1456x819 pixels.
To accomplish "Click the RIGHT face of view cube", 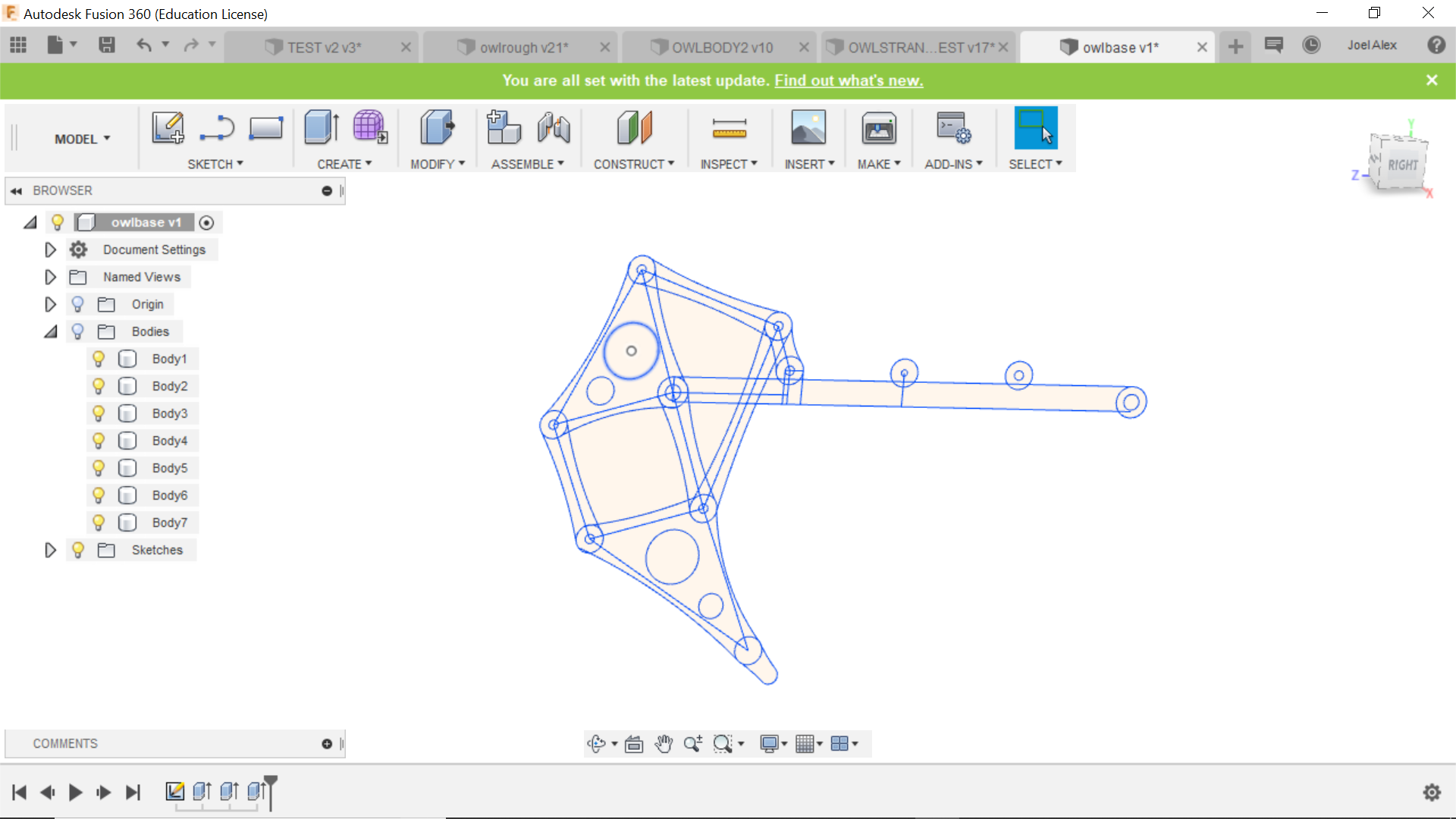I will pyautogui.click(x=1402, y=165).
